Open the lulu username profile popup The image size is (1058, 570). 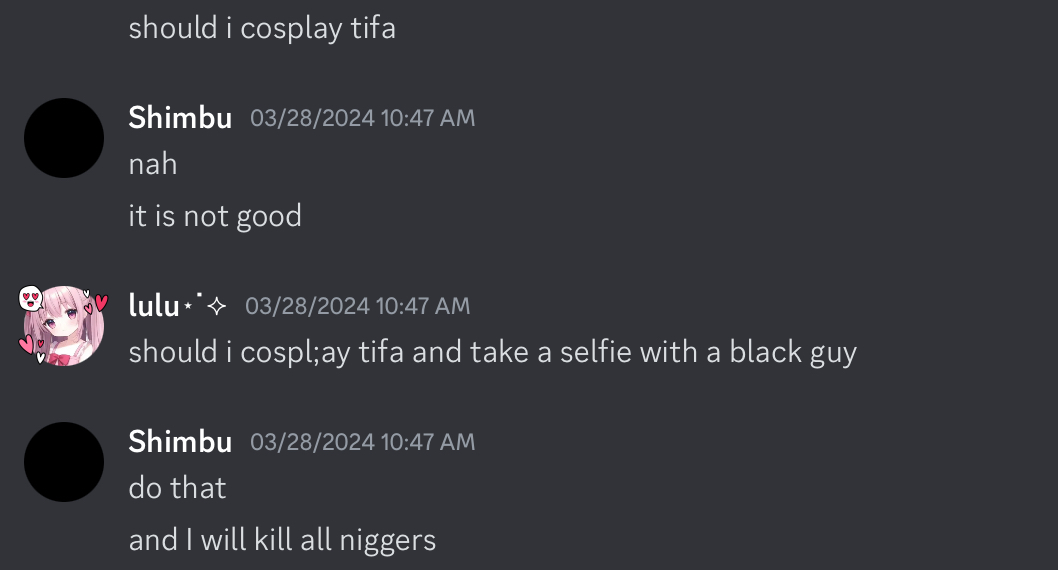tap(154, 306)
